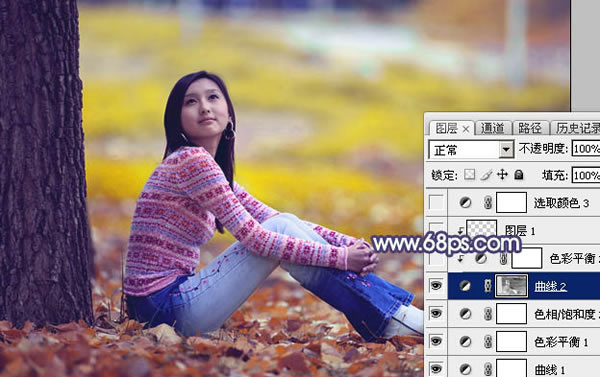Click the adjustment icon of 选取颜色 3 layer
600x377 pixels.
(x=465, y=202)
